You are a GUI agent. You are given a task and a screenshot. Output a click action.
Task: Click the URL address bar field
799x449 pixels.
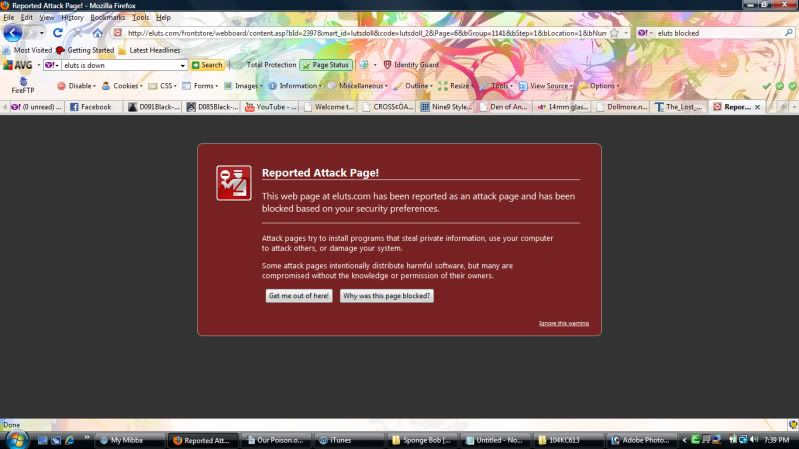[x=366, y=33]
